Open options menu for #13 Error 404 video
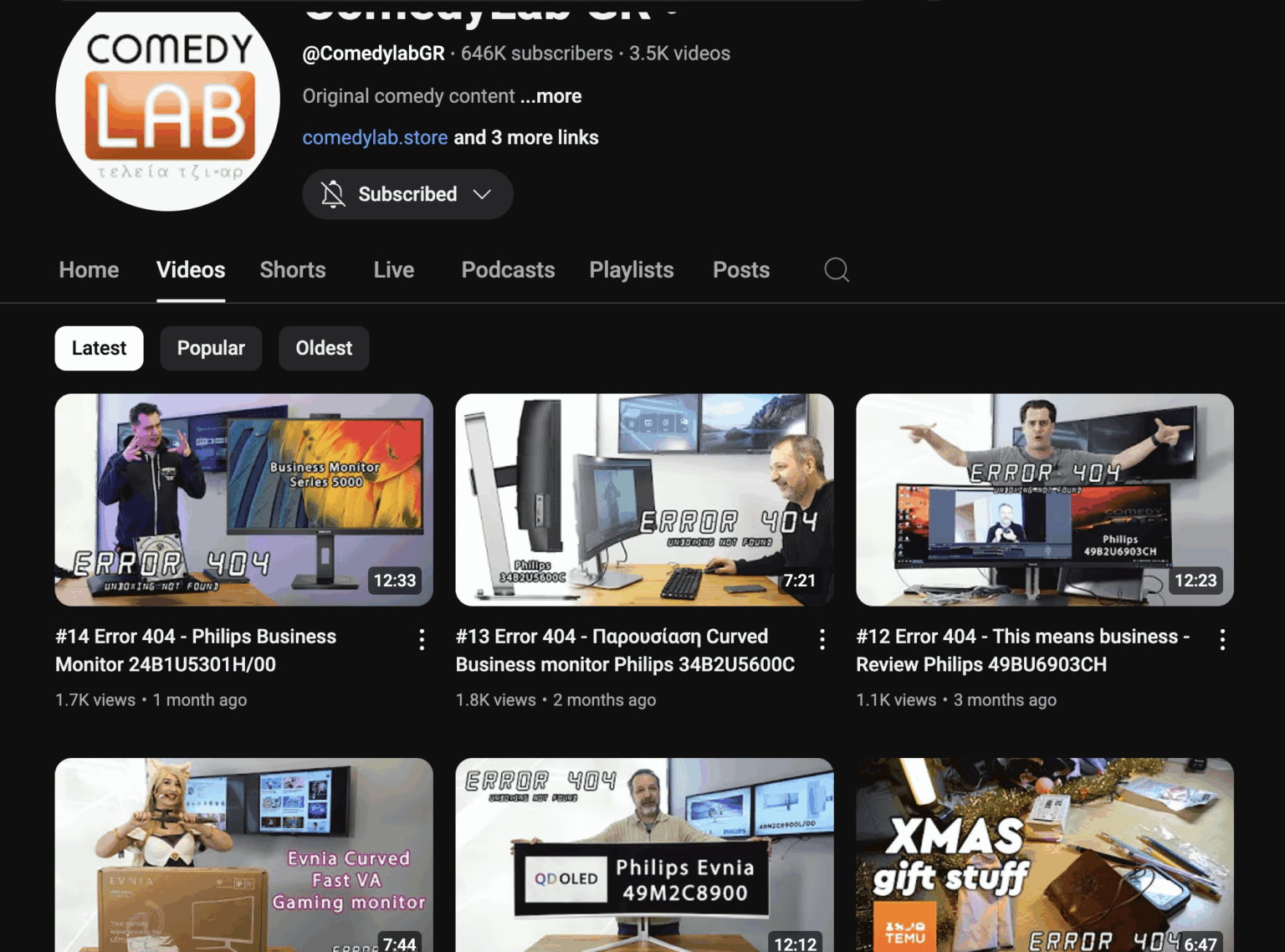Screen dimensions: 1285x952 click(822, 639)
